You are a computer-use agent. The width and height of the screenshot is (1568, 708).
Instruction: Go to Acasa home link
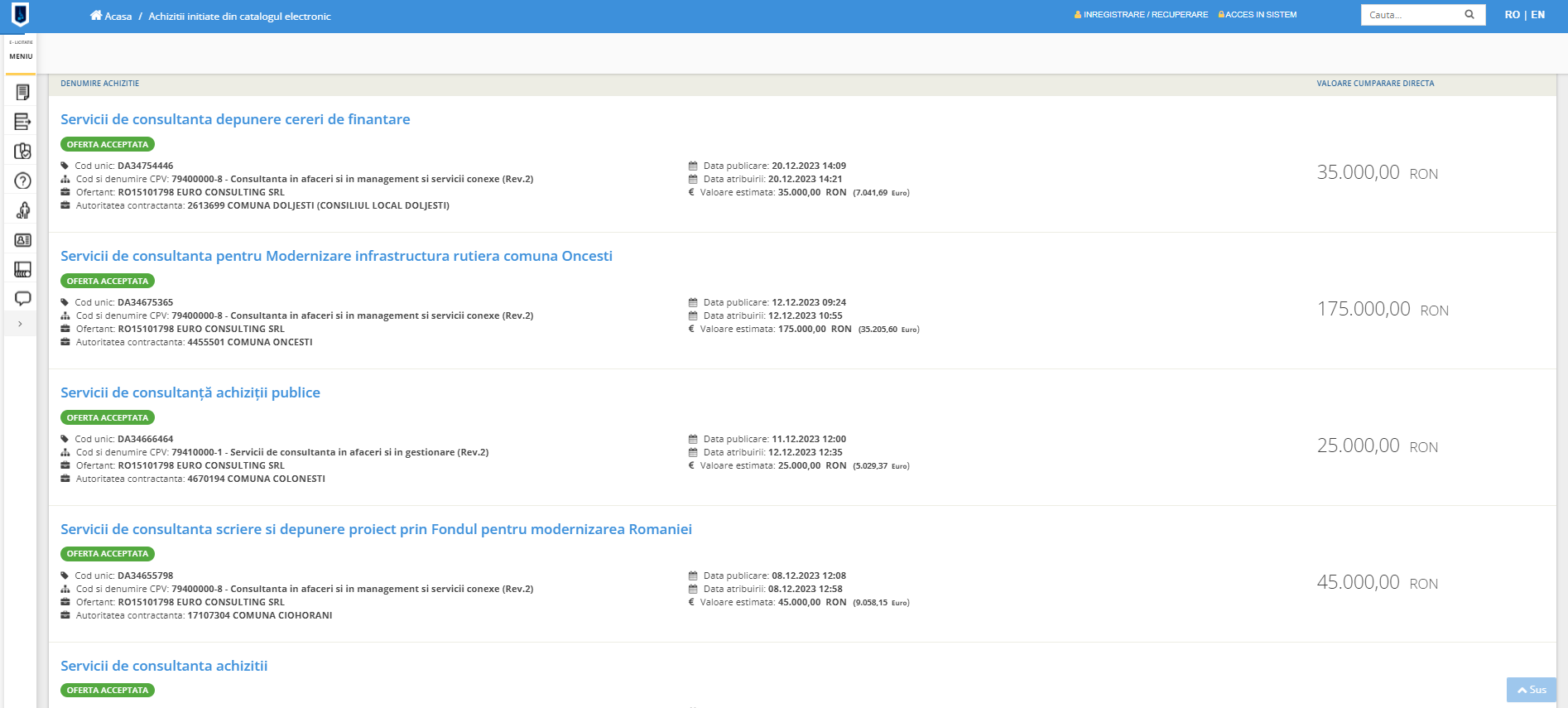point(111,16)
